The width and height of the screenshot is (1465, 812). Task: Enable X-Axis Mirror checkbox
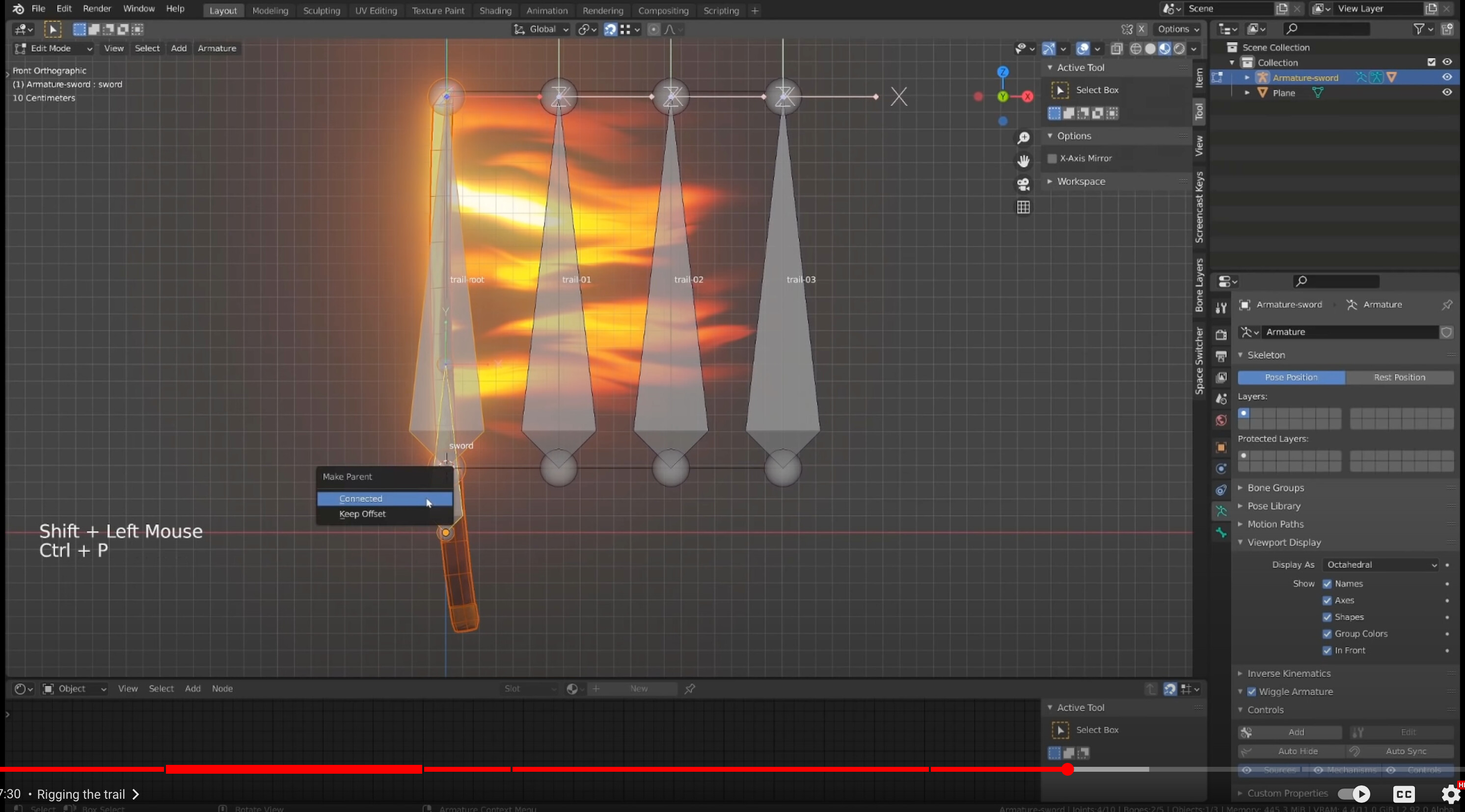point(1053,159)
